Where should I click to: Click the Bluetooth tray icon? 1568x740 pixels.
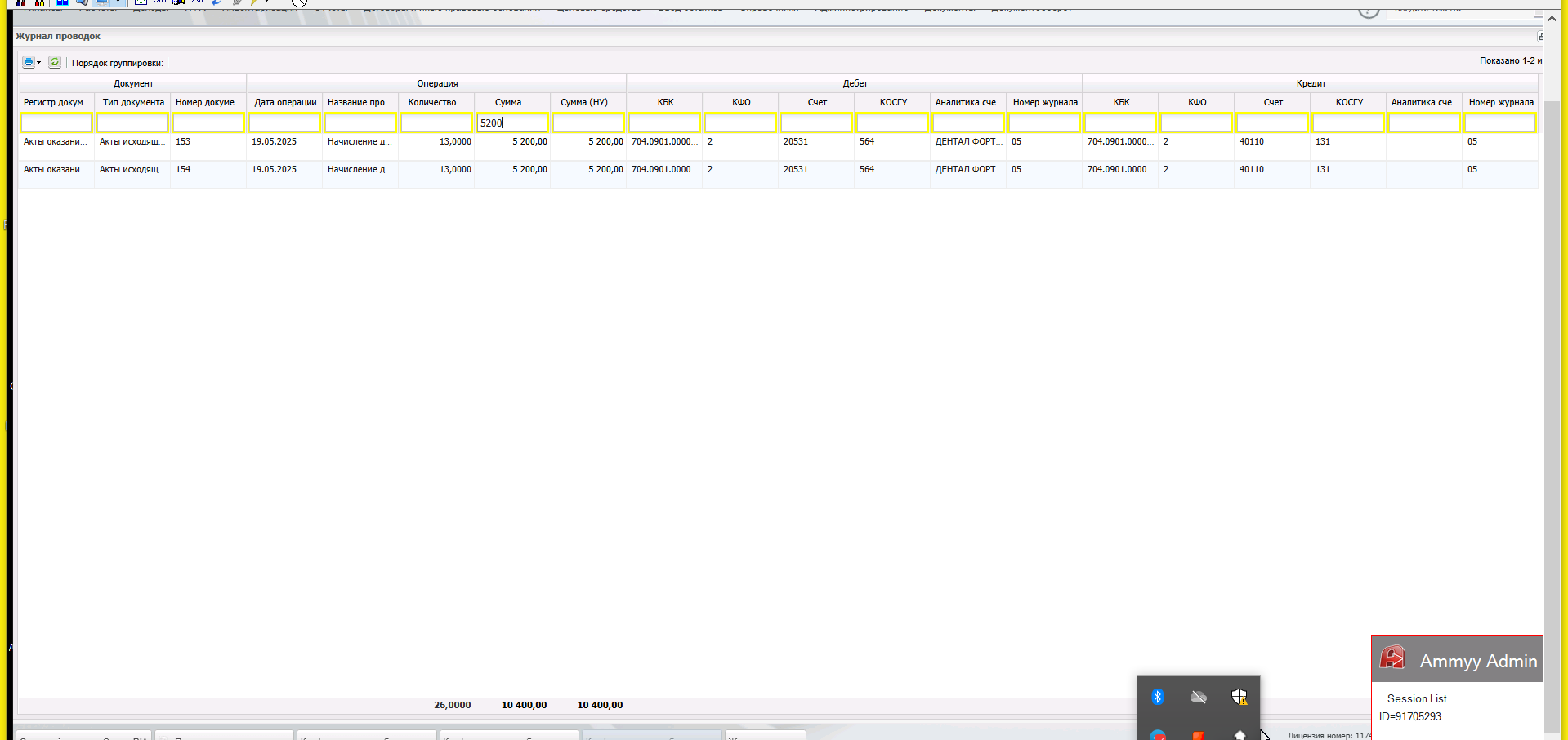(x=1157, y=697)
